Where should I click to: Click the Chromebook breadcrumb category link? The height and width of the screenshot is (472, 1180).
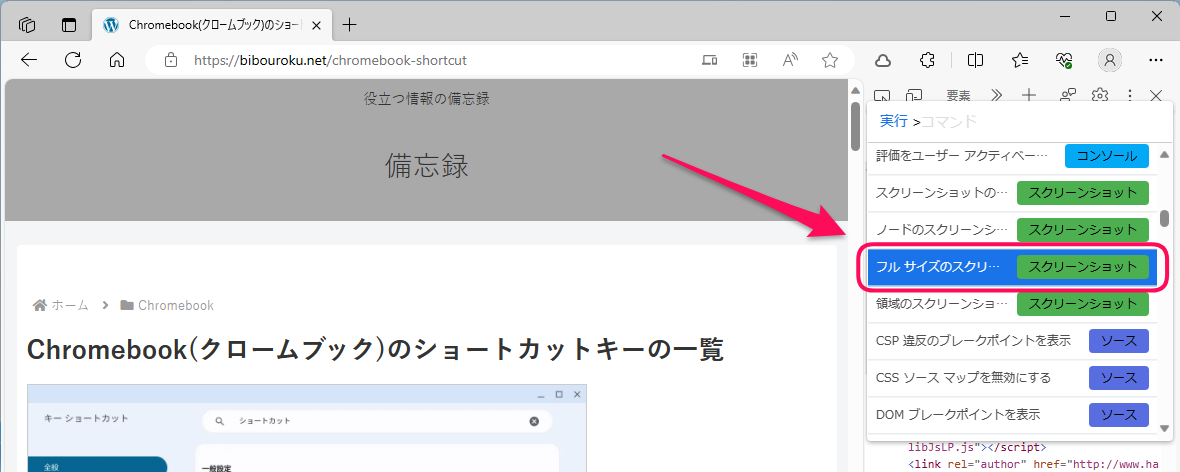coord(166,305)
